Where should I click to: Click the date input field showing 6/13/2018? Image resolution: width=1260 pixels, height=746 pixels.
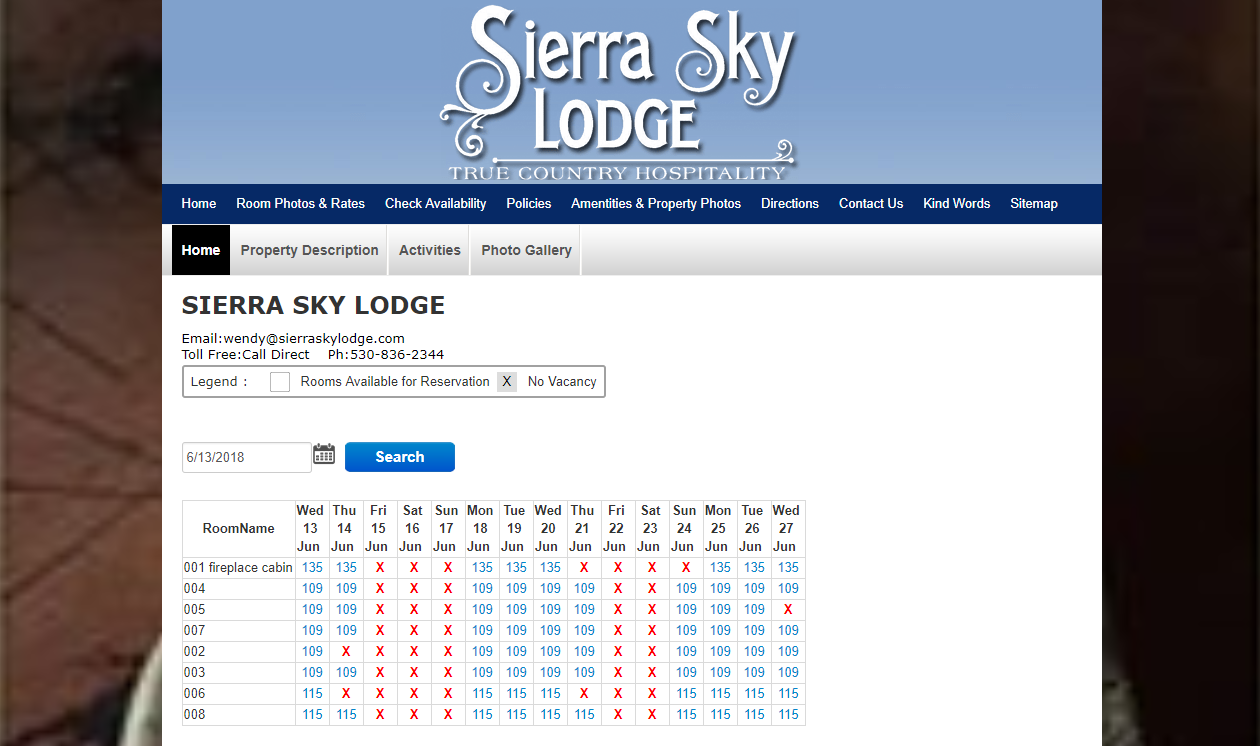(247, 457)
